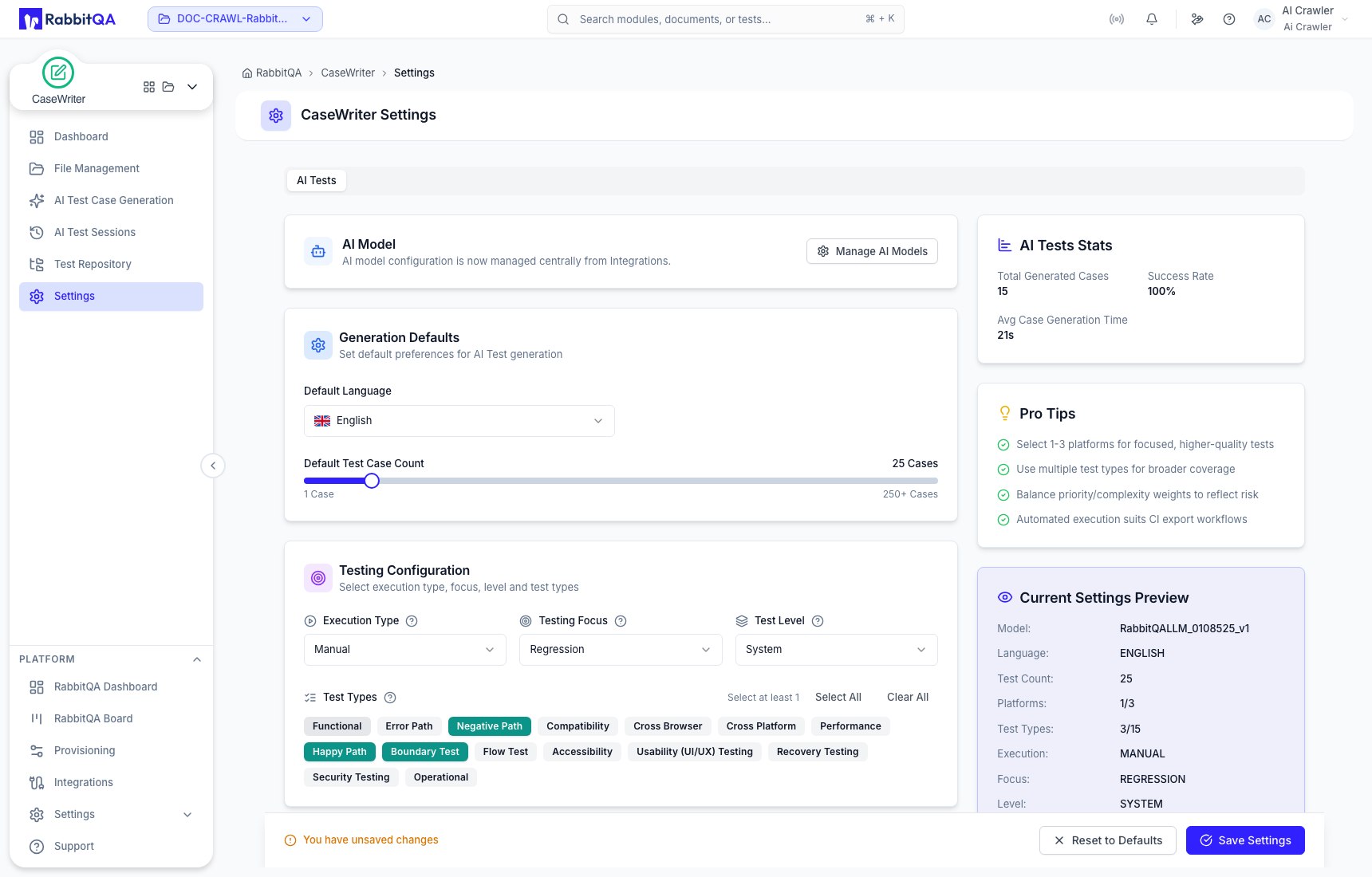Deselect the Negative Path test type

coord(490,726)
